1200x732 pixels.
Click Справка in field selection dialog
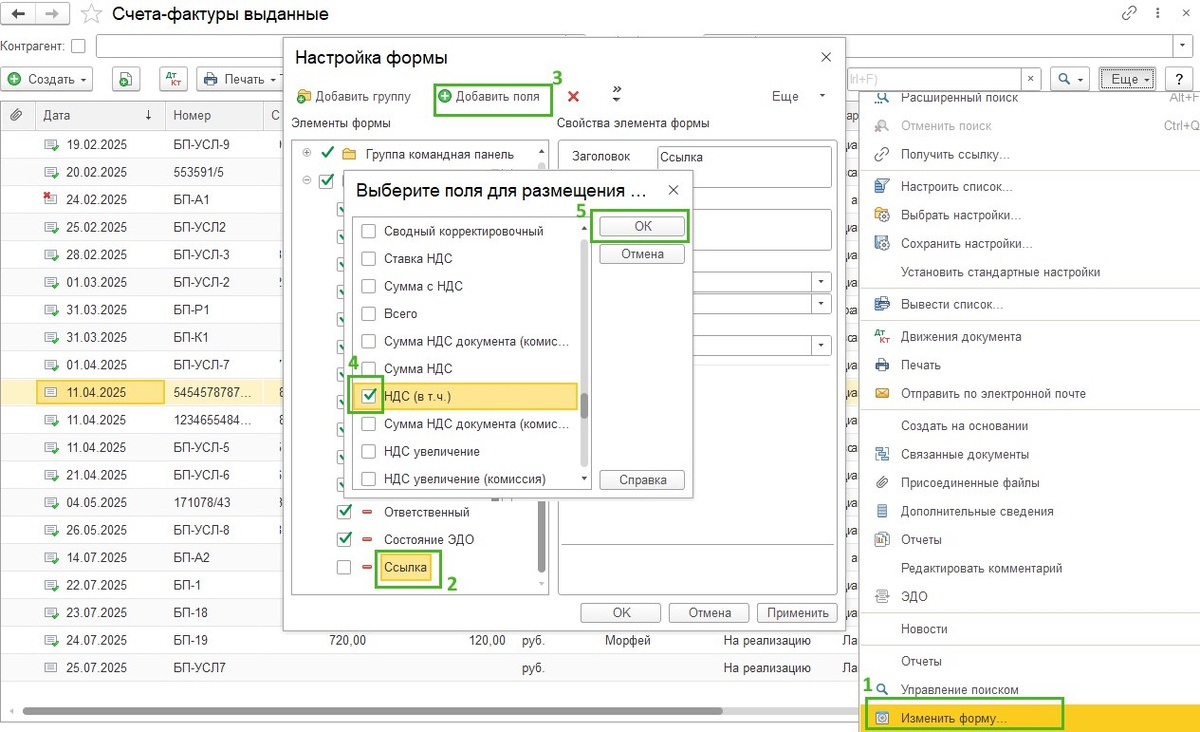(x=643, y=480)
